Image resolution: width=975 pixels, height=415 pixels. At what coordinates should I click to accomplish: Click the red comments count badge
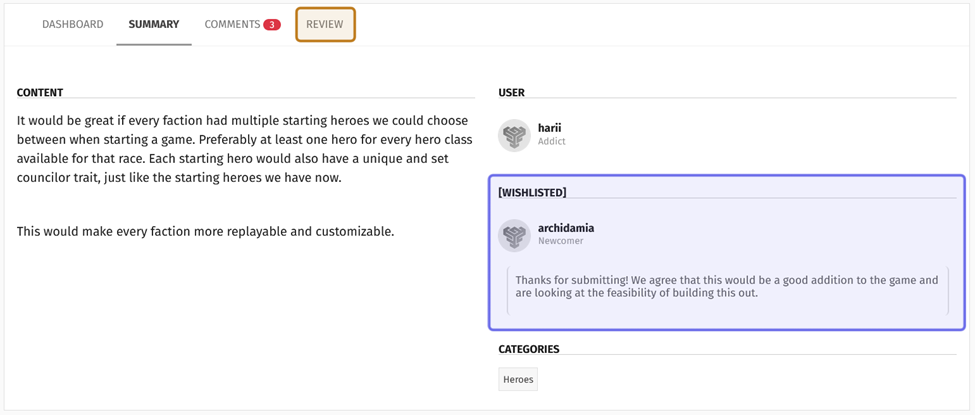click(x=272, y=25)
